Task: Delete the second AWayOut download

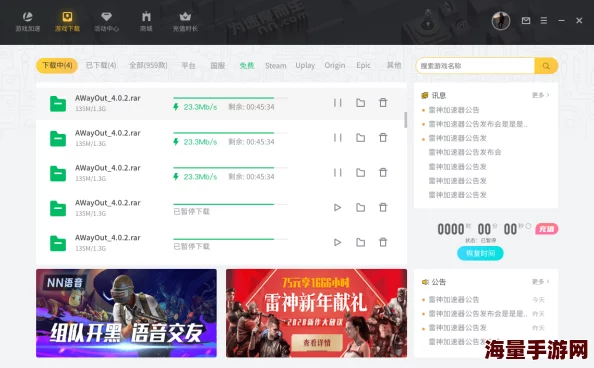Action: coord(383,138)
